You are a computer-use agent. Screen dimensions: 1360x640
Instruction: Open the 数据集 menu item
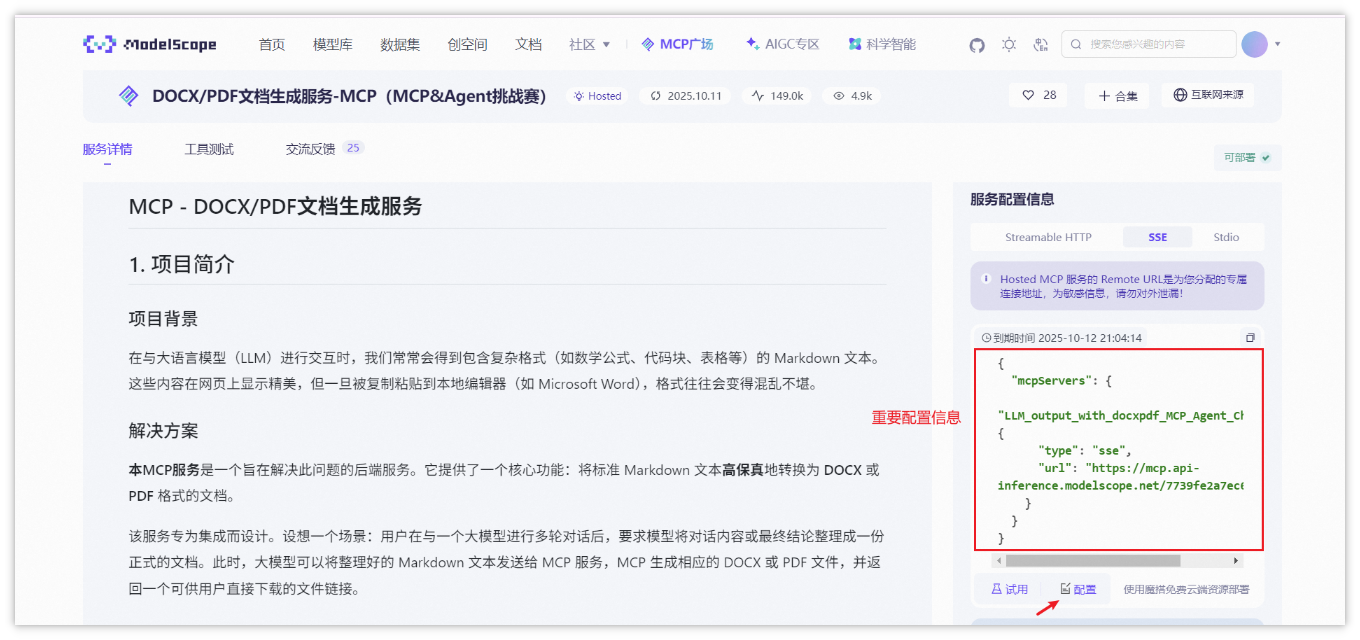[x=400, y=44]
